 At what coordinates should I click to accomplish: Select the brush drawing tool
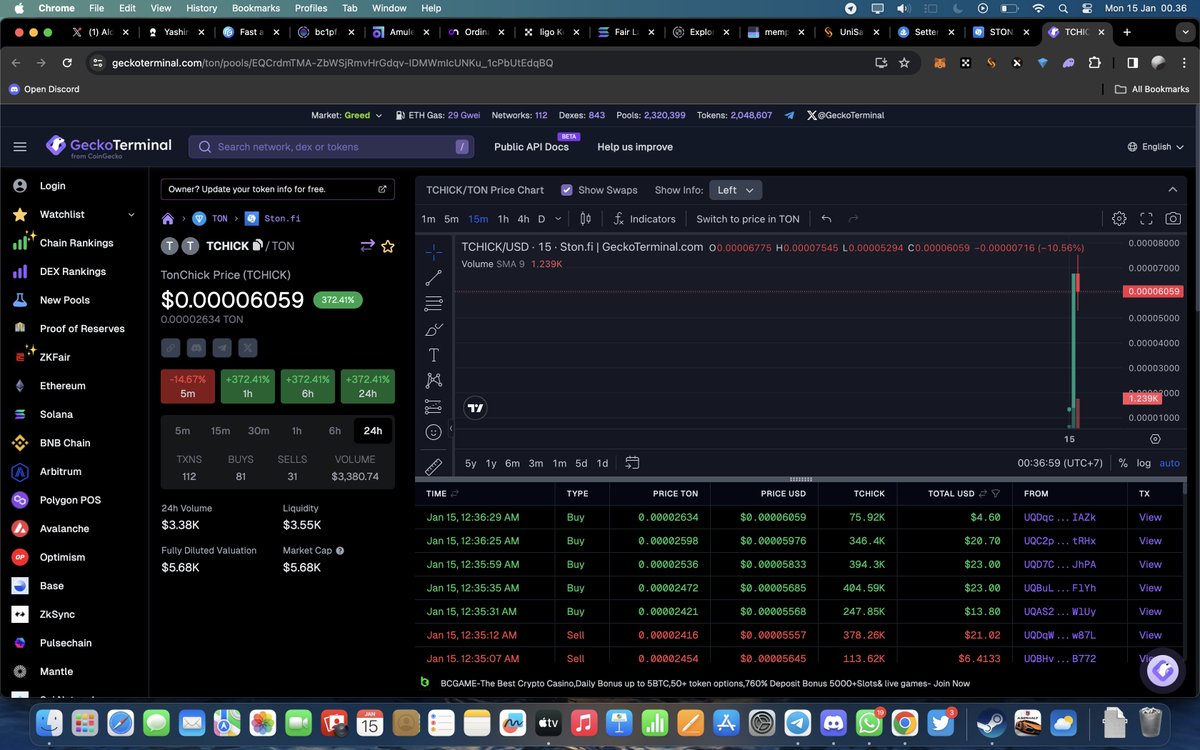tap(433, 329)
